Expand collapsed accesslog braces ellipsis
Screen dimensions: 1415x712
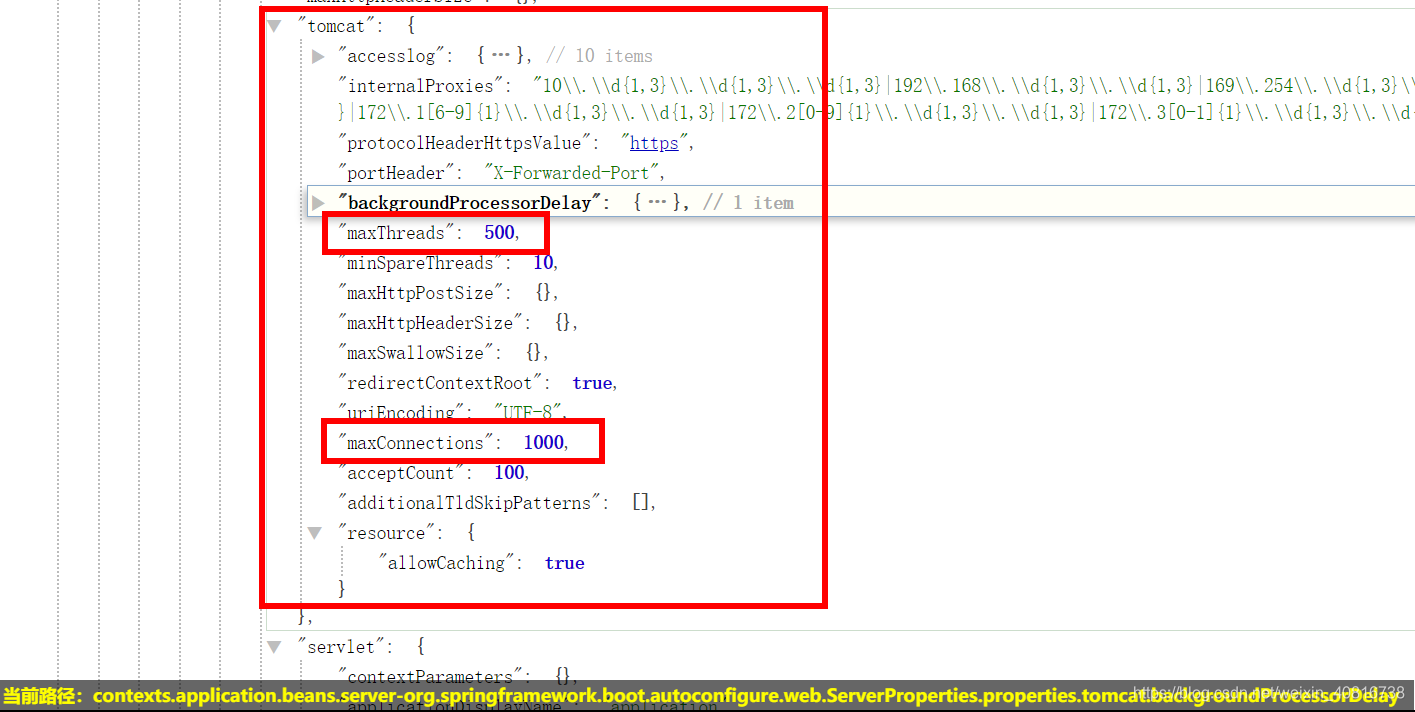click(x=500, y=56)
